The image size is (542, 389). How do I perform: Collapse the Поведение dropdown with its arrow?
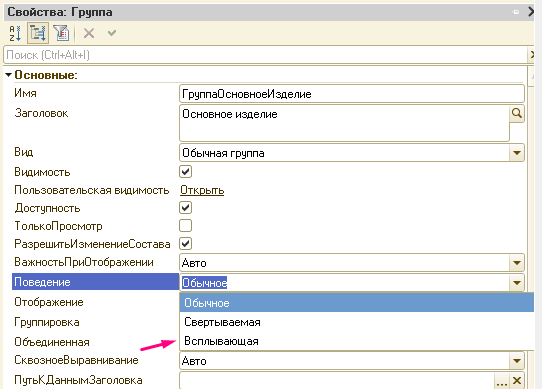pyautogui.click(x=517, y=283)
